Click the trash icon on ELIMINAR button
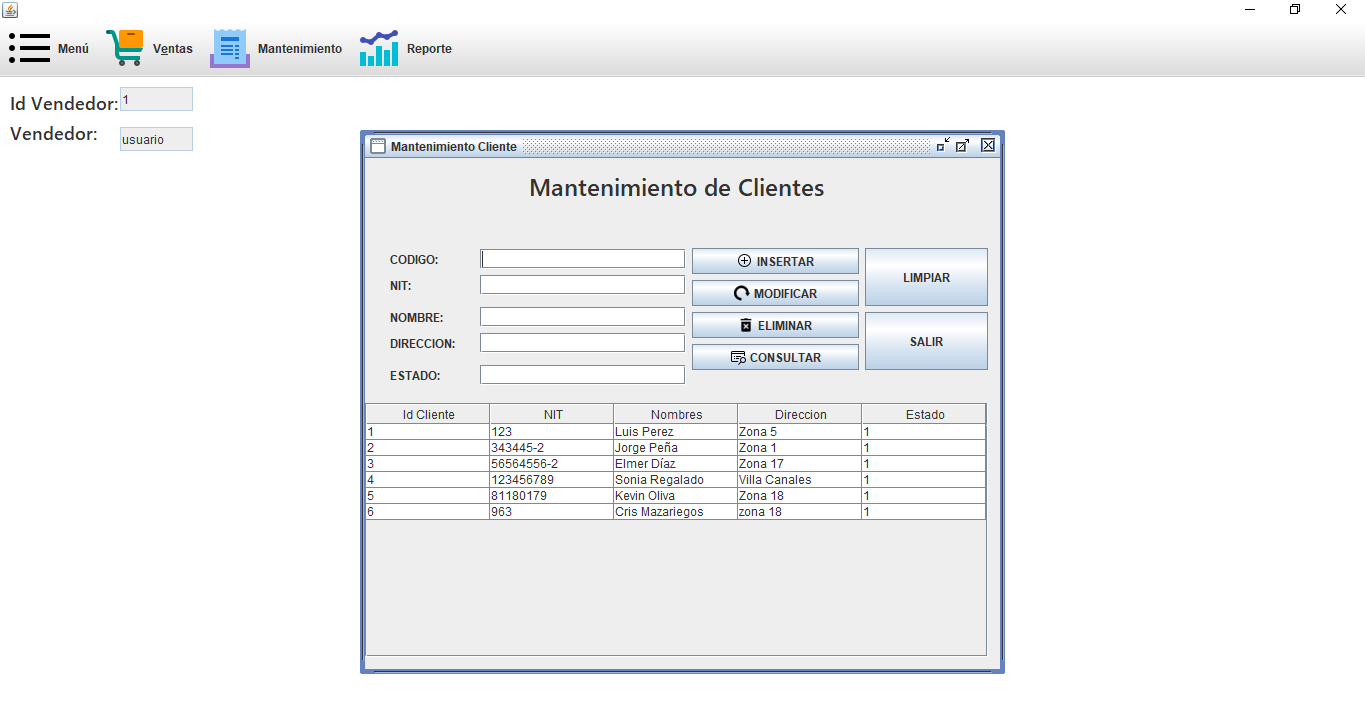The image size is (1365, 723). point(745,324)
